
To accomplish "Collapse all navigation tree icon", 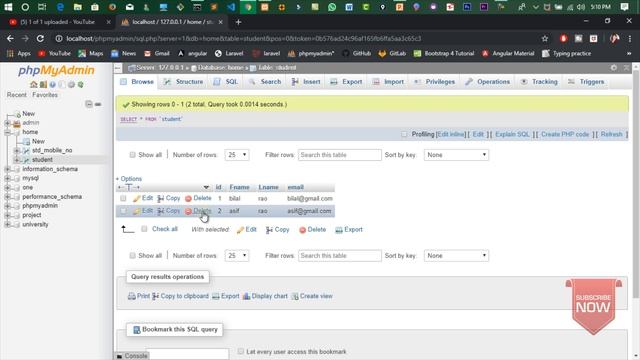I will click(89, 104).
